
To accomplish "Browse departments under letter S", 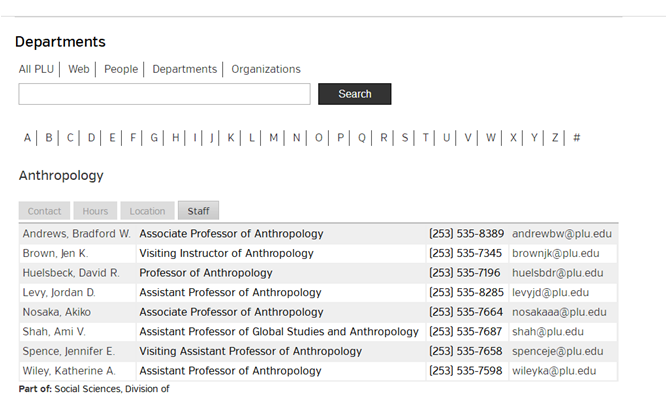I will coord(405,138).
